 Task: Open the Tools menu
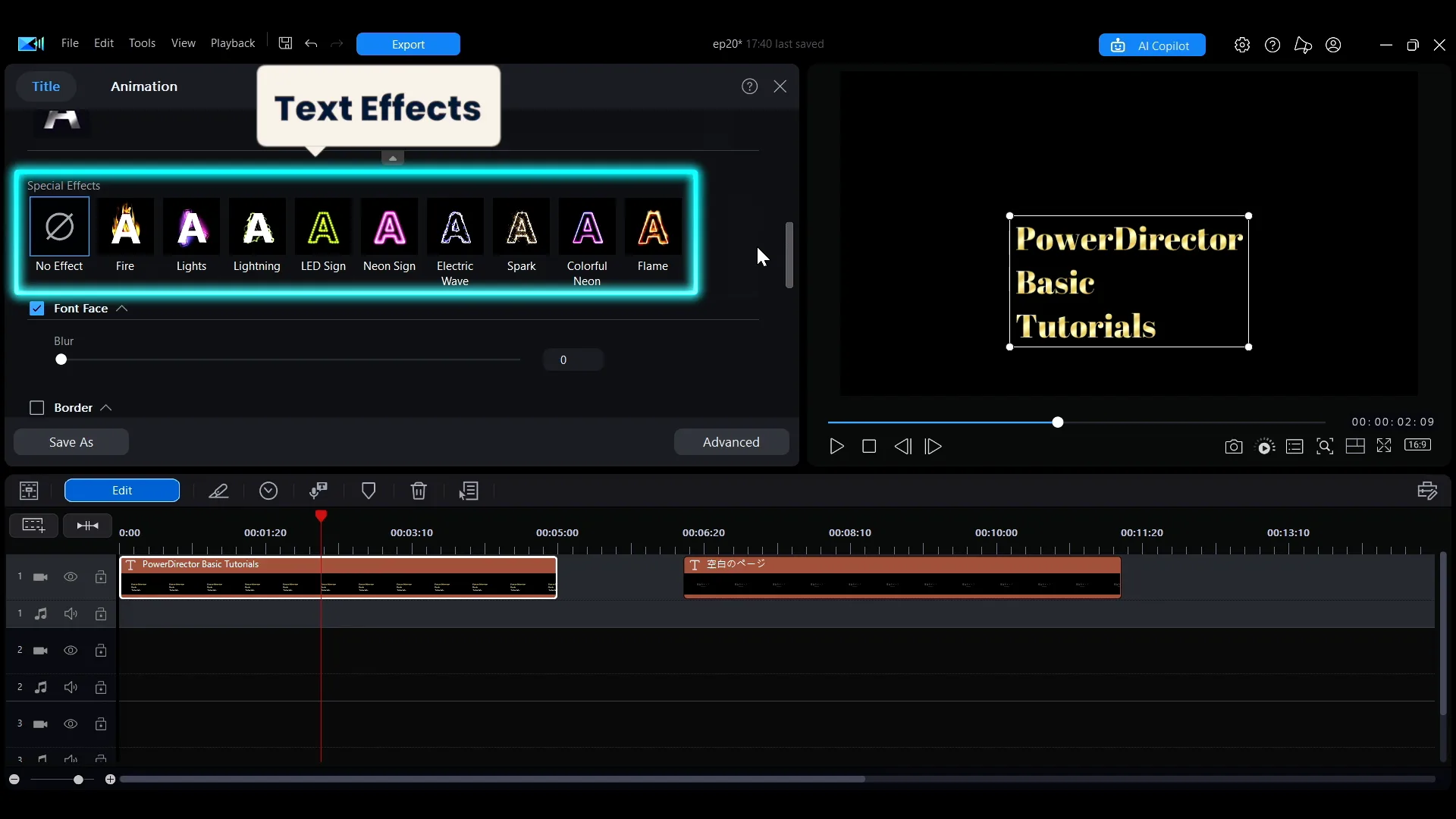click(x=142, y=43)
